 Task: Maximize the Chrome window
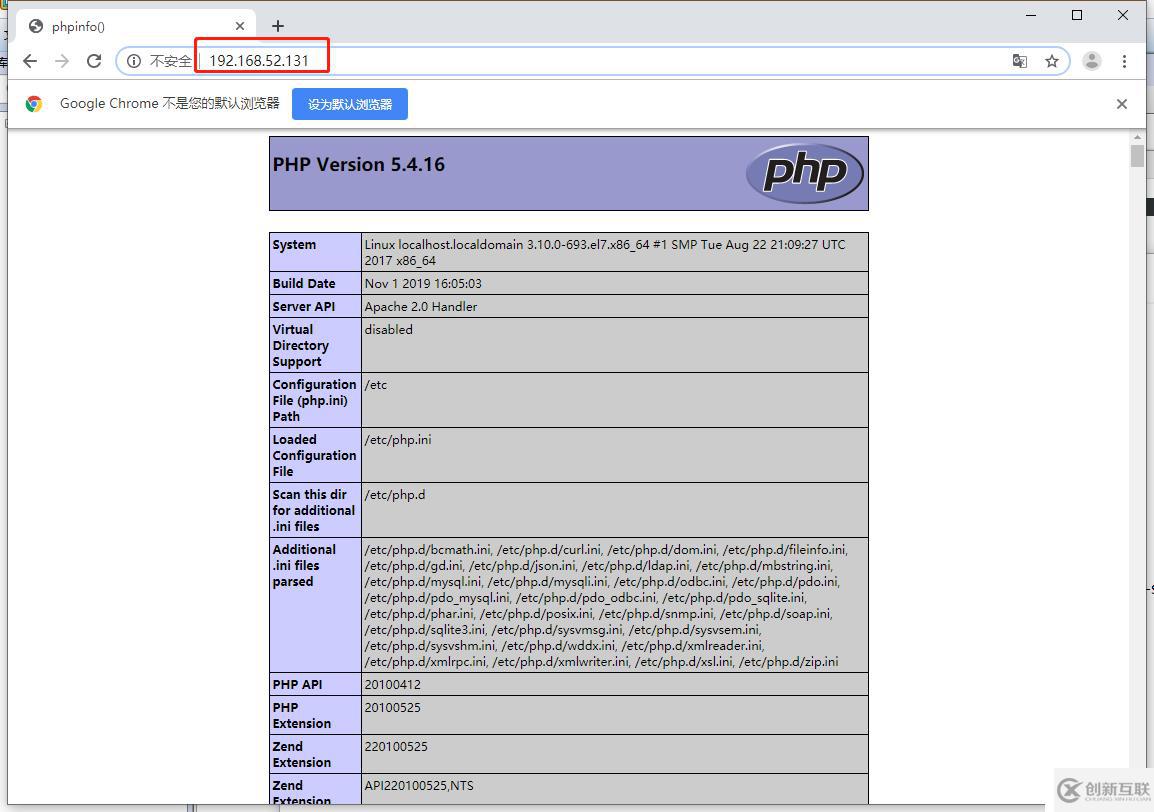tap(1077, 15)
